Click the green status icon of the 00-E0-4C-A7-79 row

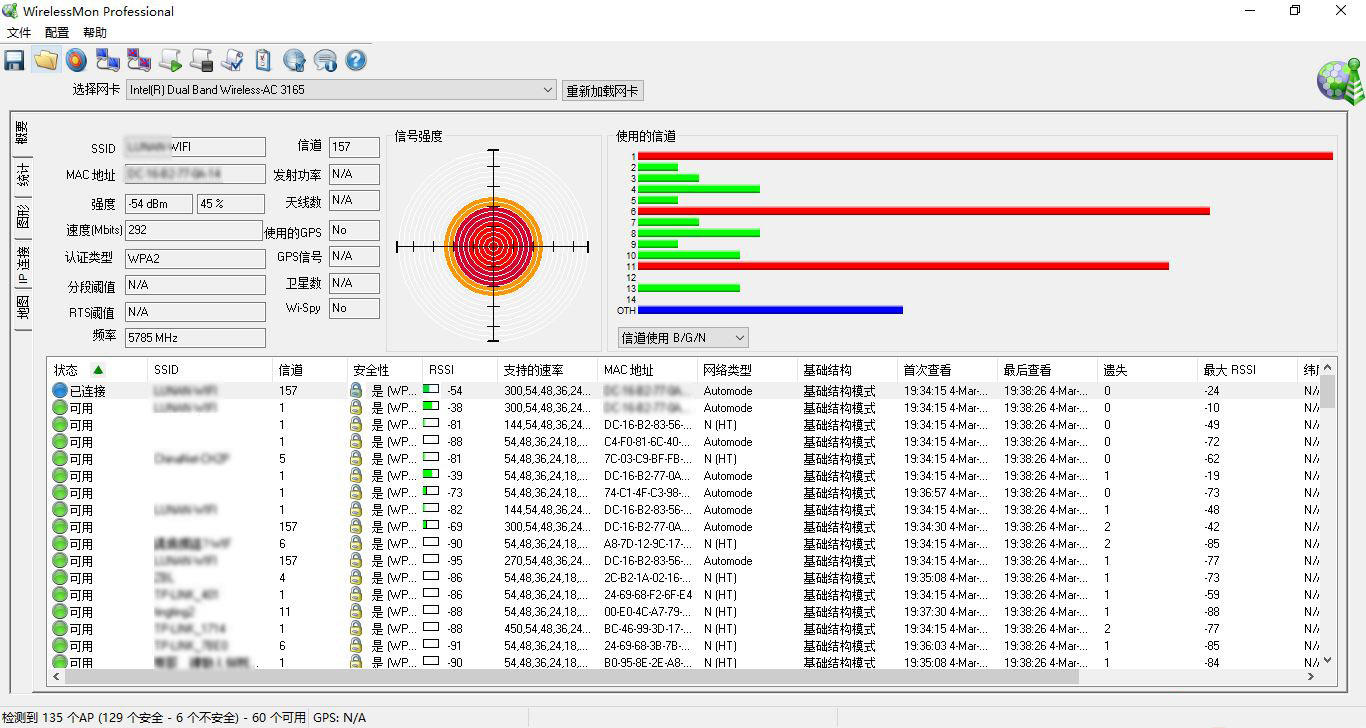tap(60, 612)
